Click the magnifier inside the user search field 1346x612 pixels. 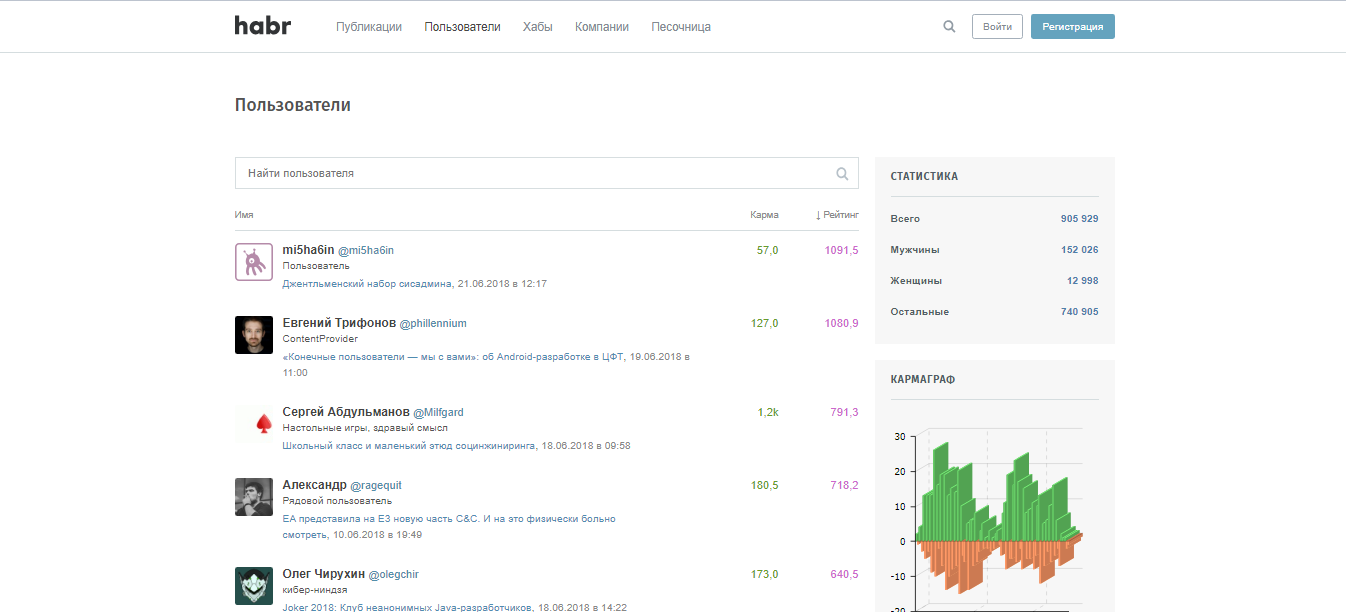[842, 173]
